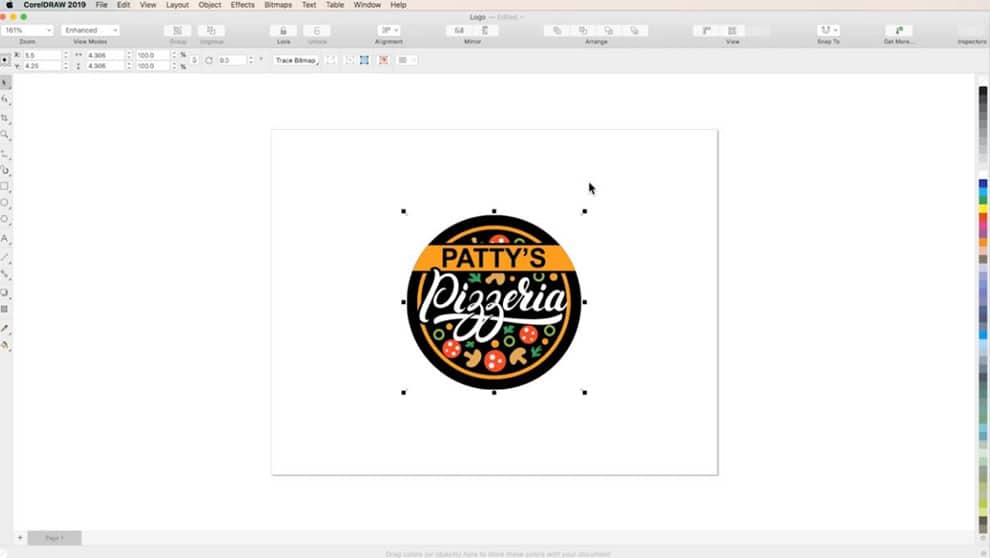Toggle the lock ratio button
The height and width of the screenshot is (558, 990).
coord(194,60)
